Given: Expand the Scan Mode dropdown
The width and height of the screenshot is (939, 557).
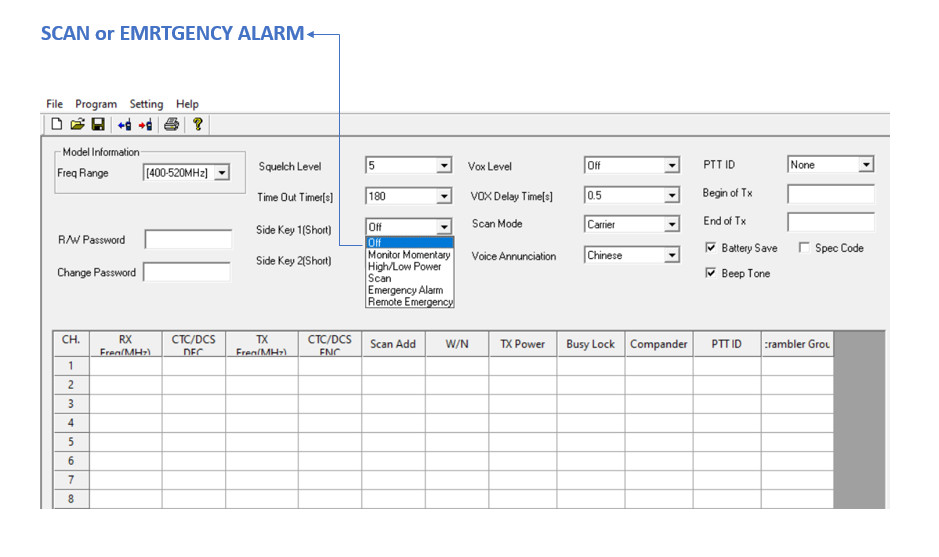Looking at the screenshot, I should pos(672,225).
